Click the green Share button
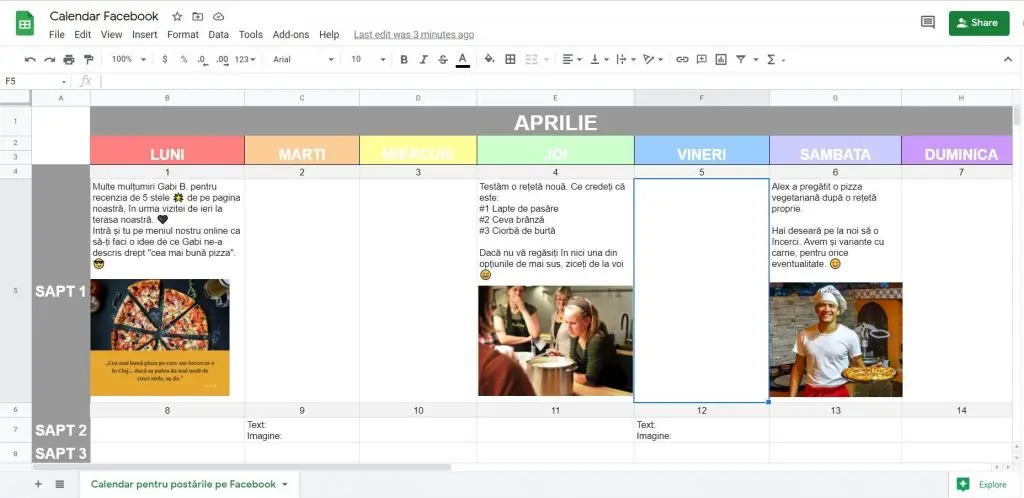 (x=979, y=23)
